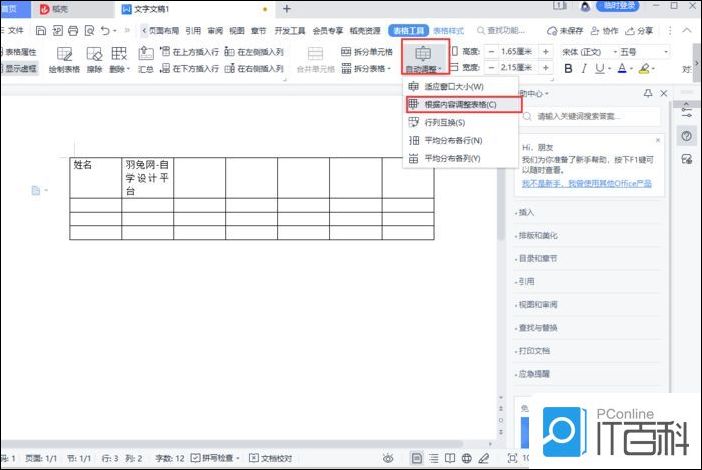Click 在下方插入行 insert row below

190,68
